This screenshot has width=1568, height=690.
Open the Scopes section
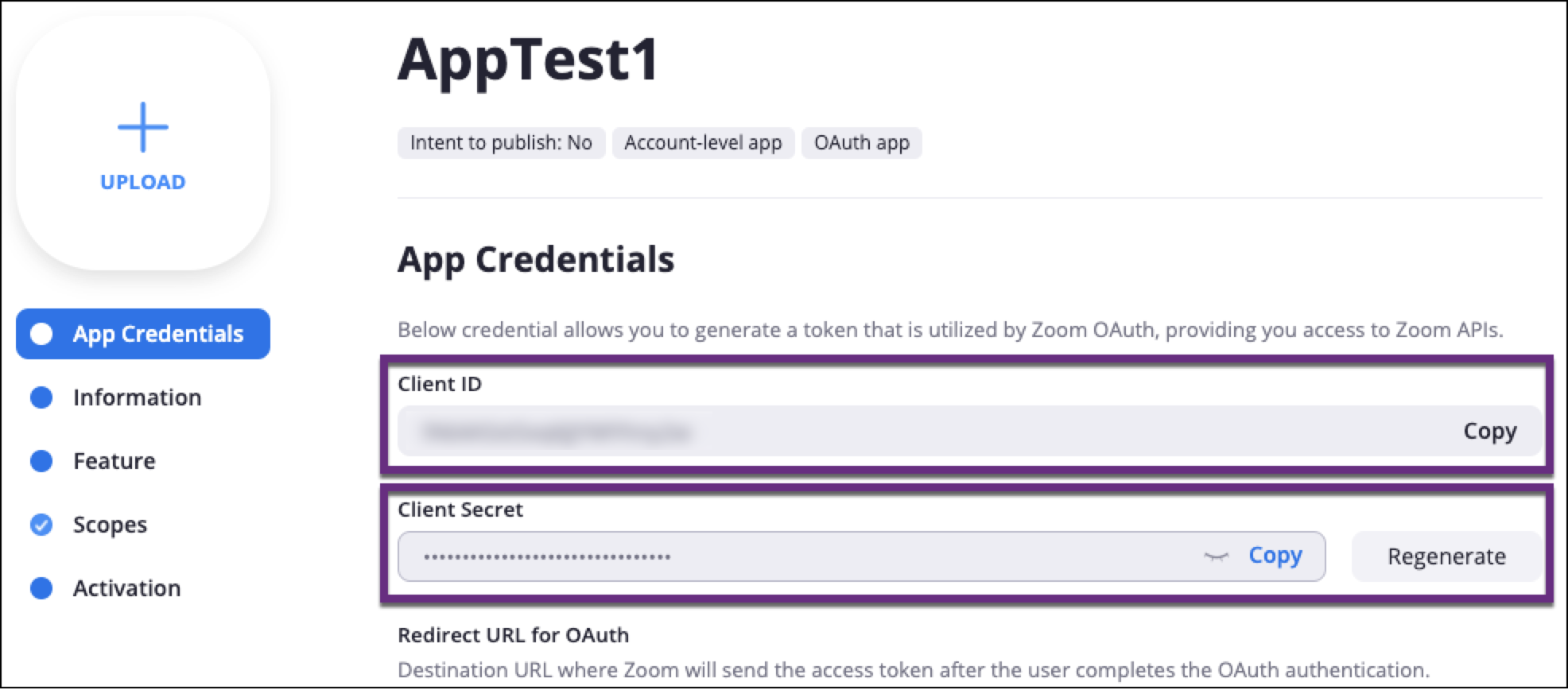tap(111, 525)
